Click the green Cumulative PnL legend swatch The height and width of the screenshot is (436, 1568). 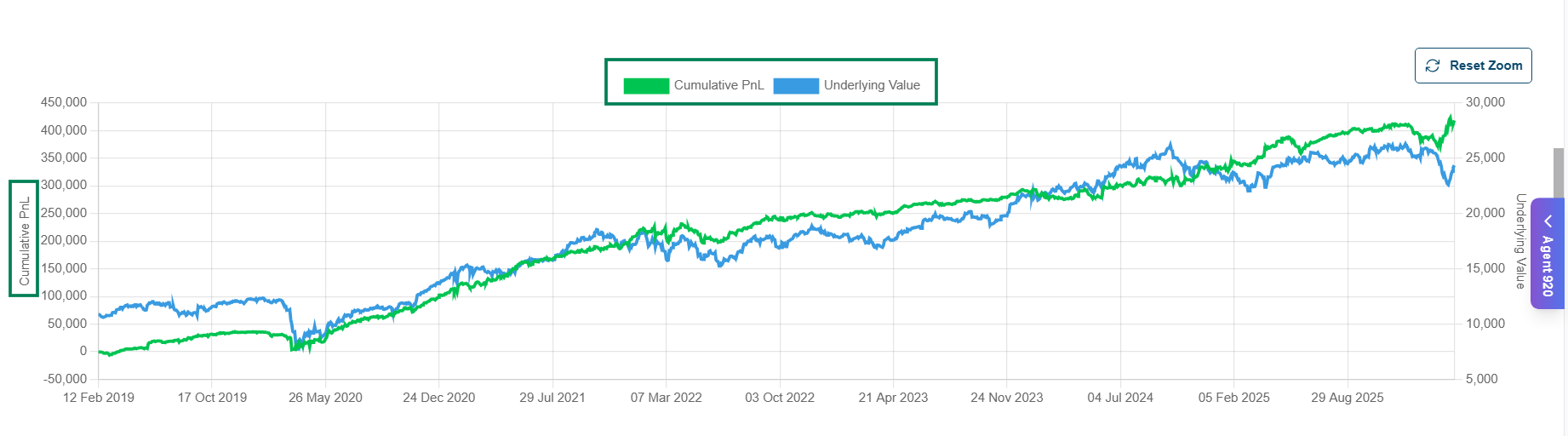point(646,85)
